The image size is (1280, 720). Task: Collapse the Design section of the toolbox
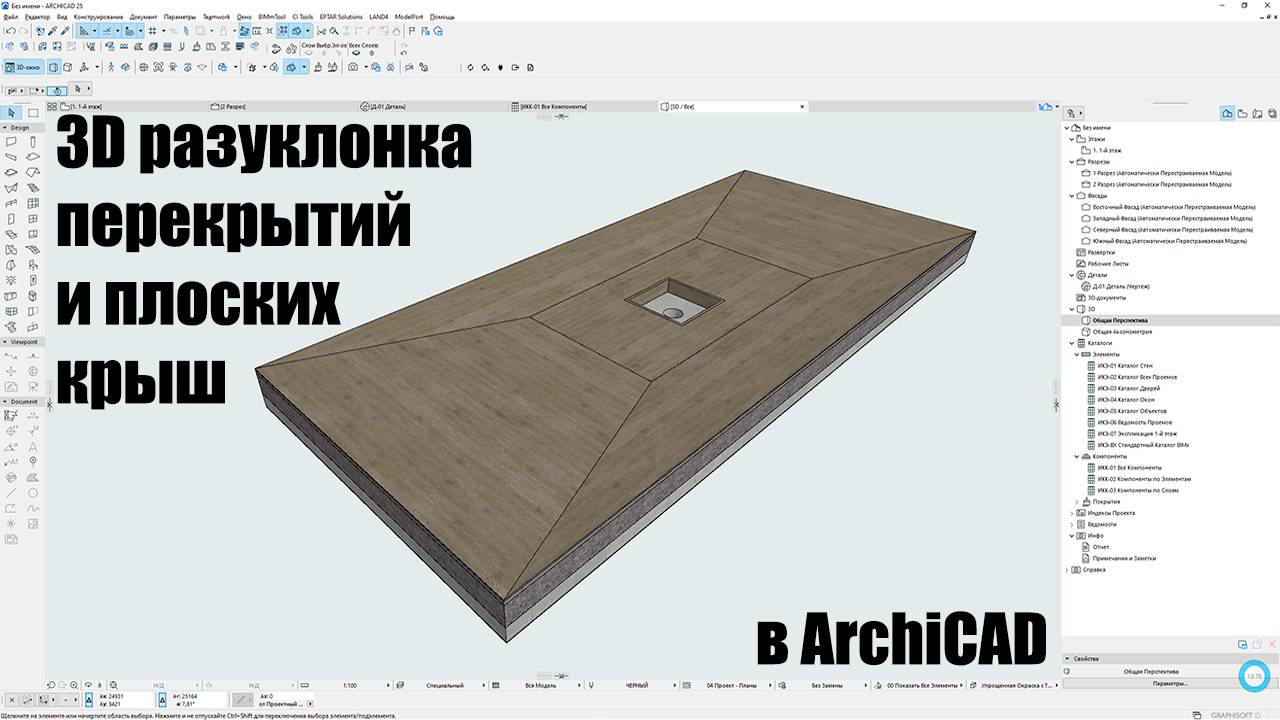(5, 128)
